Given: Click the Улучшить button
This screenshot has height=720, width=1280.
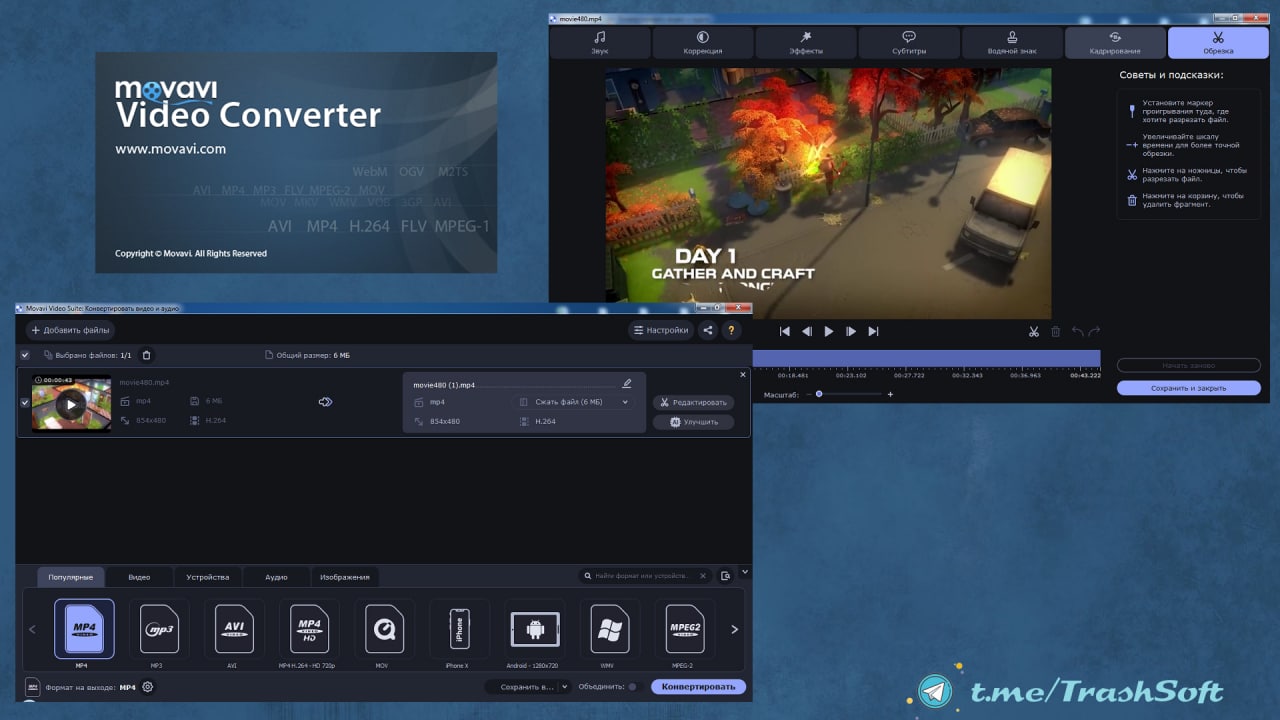Looking at the screenshot, I should point(693,422).
